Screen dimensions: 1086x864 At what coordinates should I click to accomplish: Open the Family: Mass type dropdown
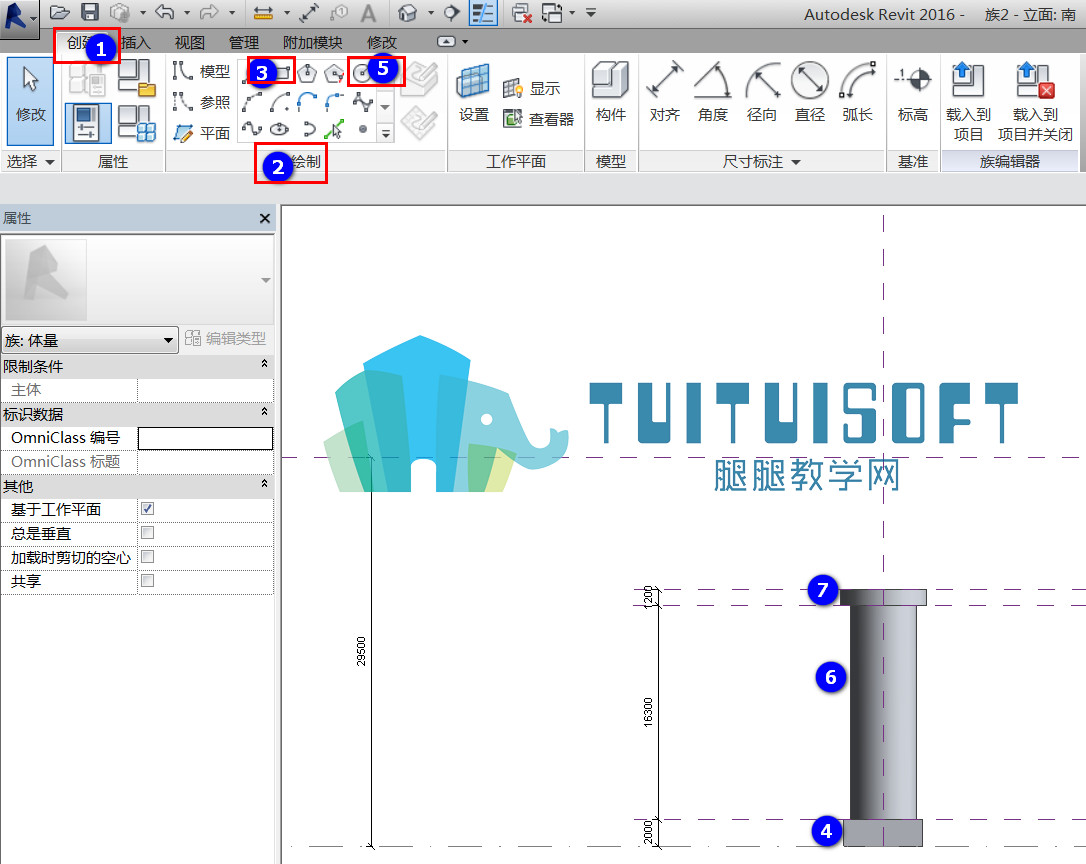89,340
